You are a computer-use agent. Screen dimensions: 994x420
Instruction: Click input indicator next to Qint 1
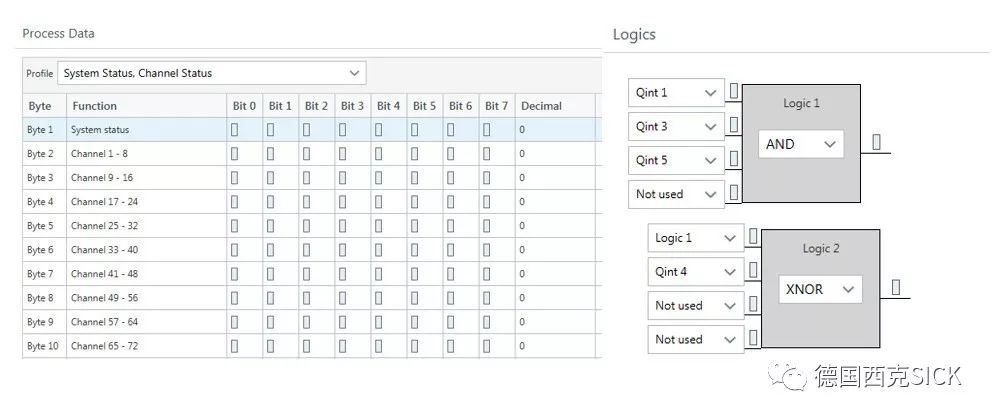734,92
